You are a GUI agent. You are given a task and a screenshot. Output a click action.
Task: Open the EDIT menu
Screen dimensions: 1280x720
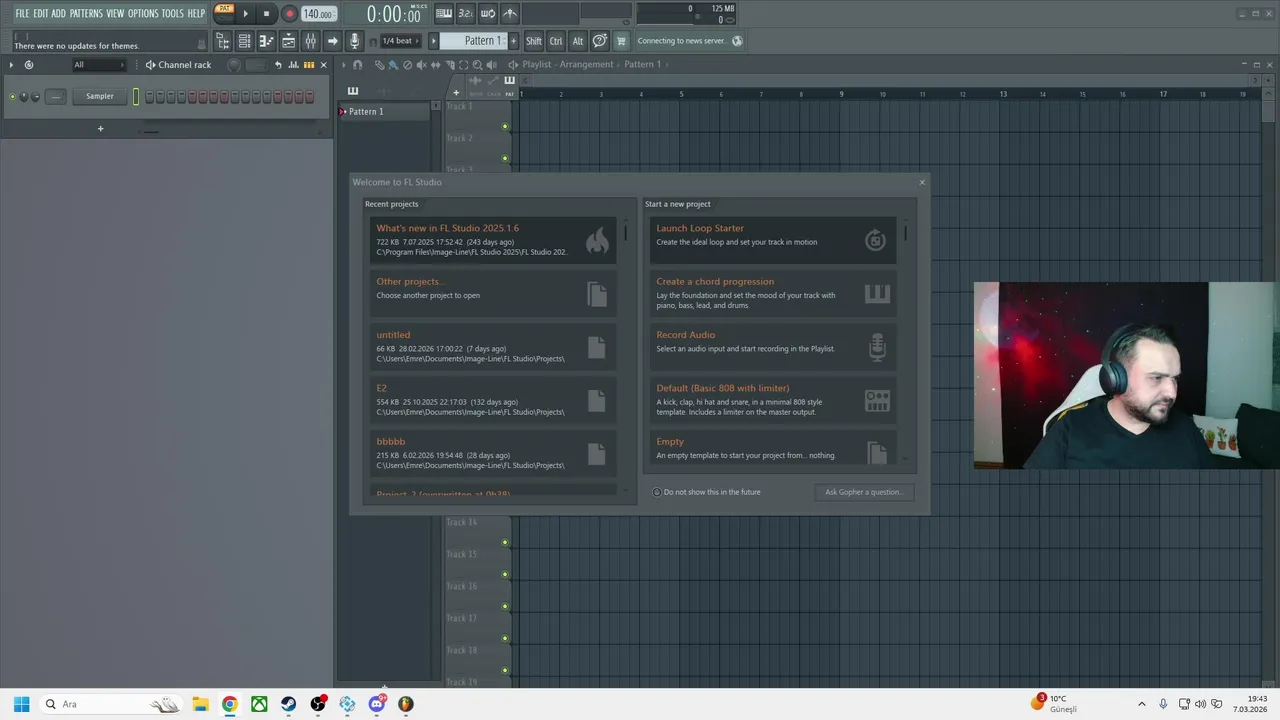point(41,13)
